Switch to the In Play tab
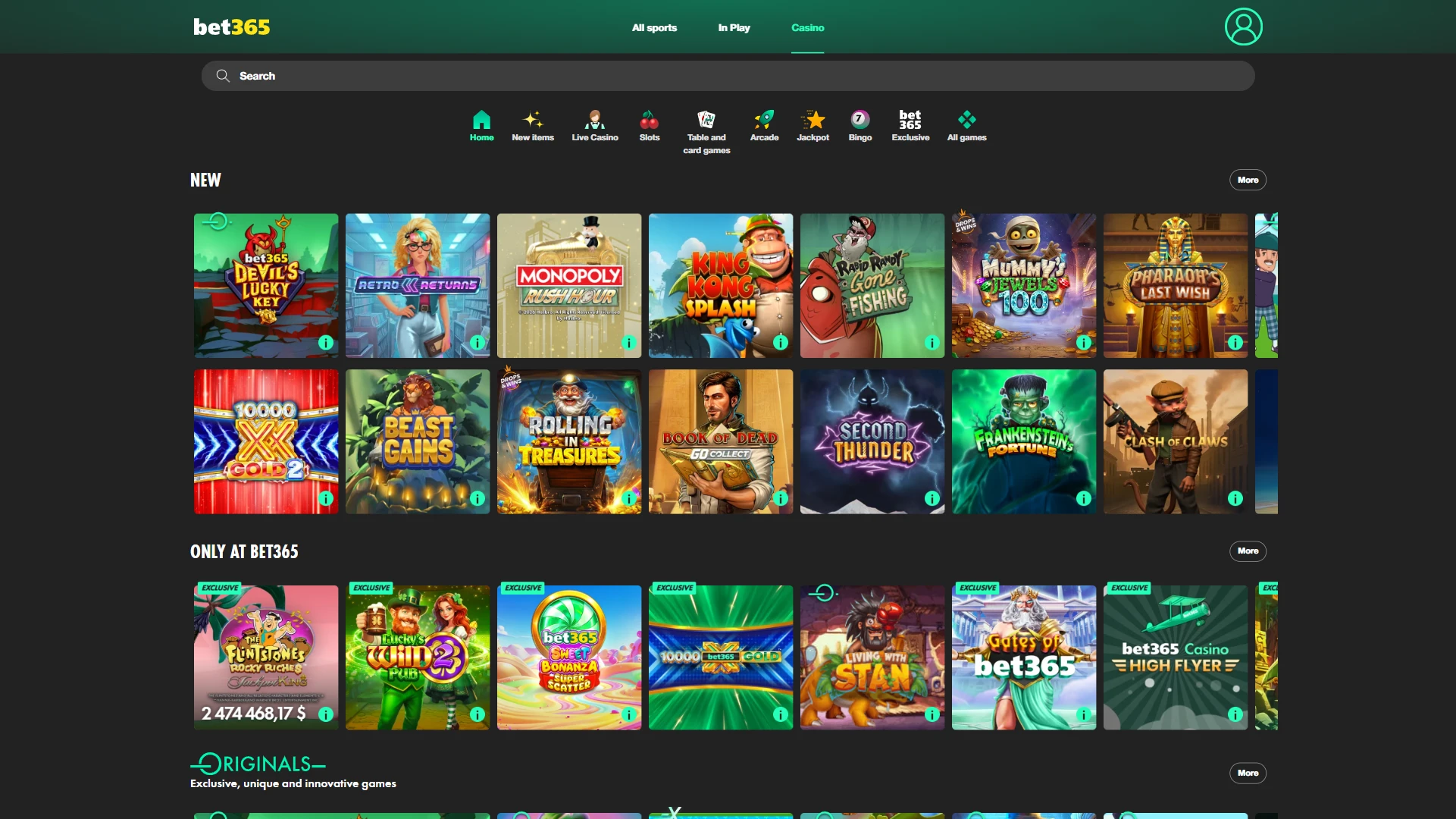 tap(734, 27)
